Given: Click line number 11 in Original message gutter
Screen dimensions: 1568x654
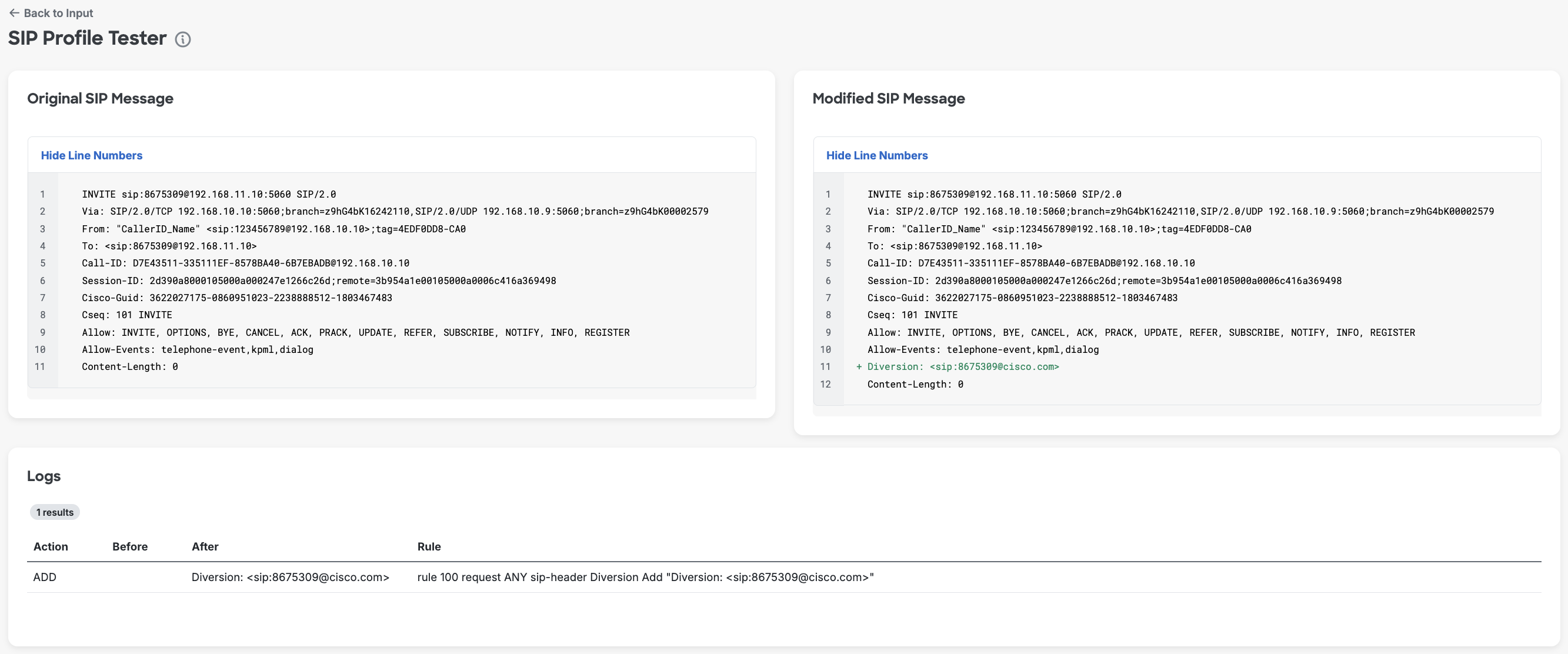Looking at the screenshot, I should tap(39, 366).
